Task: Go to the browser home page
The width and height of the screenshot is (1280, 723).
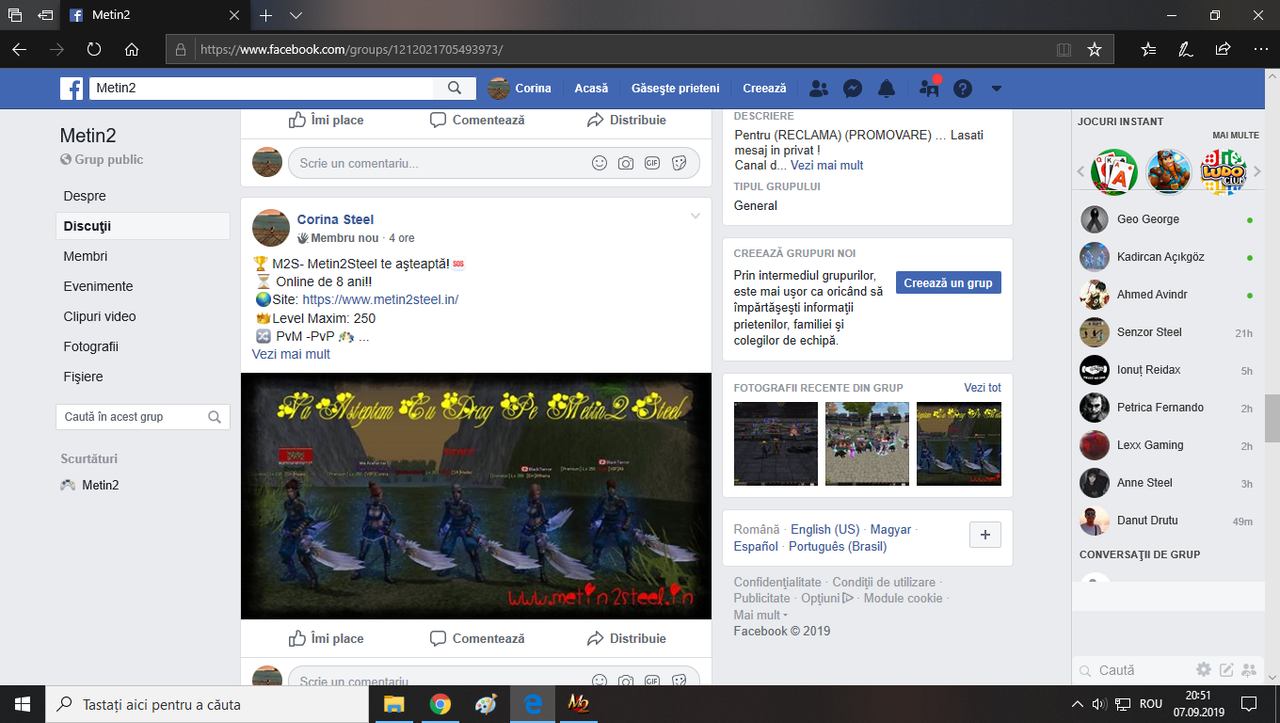Action: [131, 49]
